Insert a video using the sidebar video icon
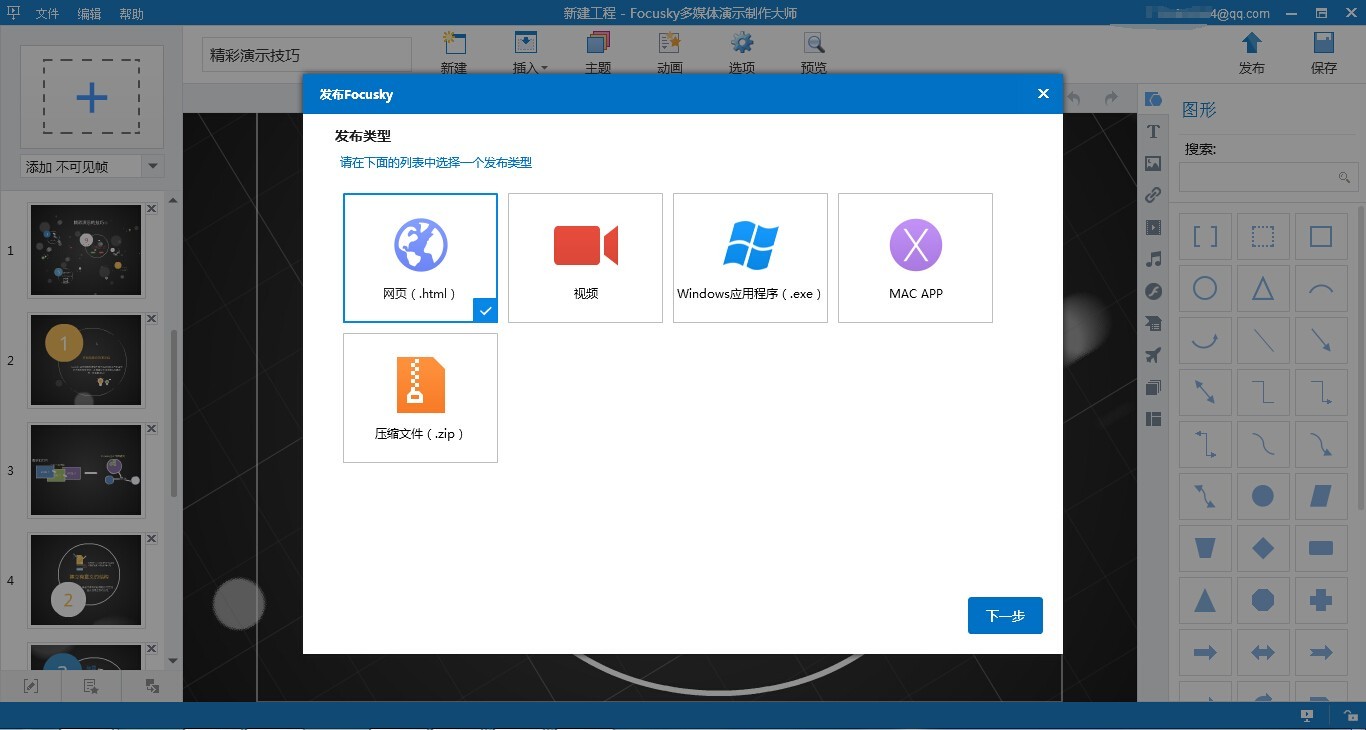The width and height of the screenshot is (1366, 730). 1153,227
